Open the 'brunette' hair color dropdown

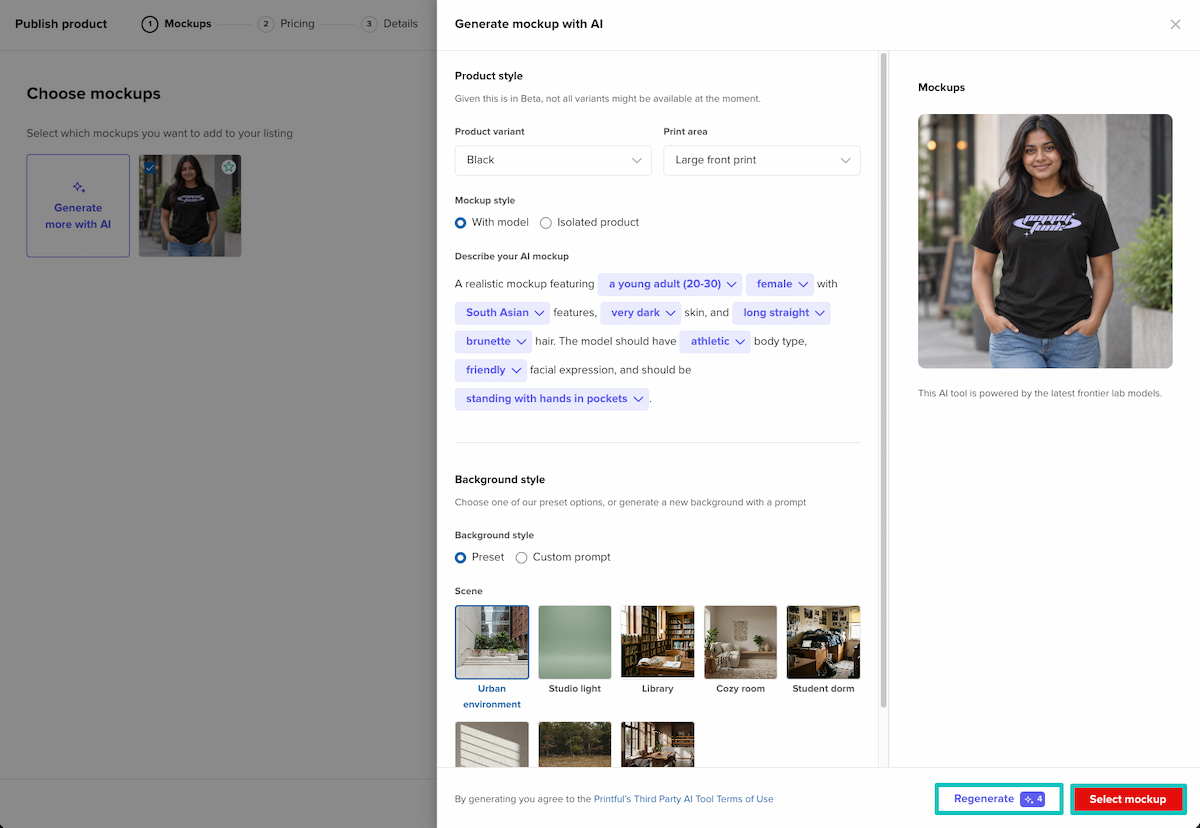tap(493, 342)
